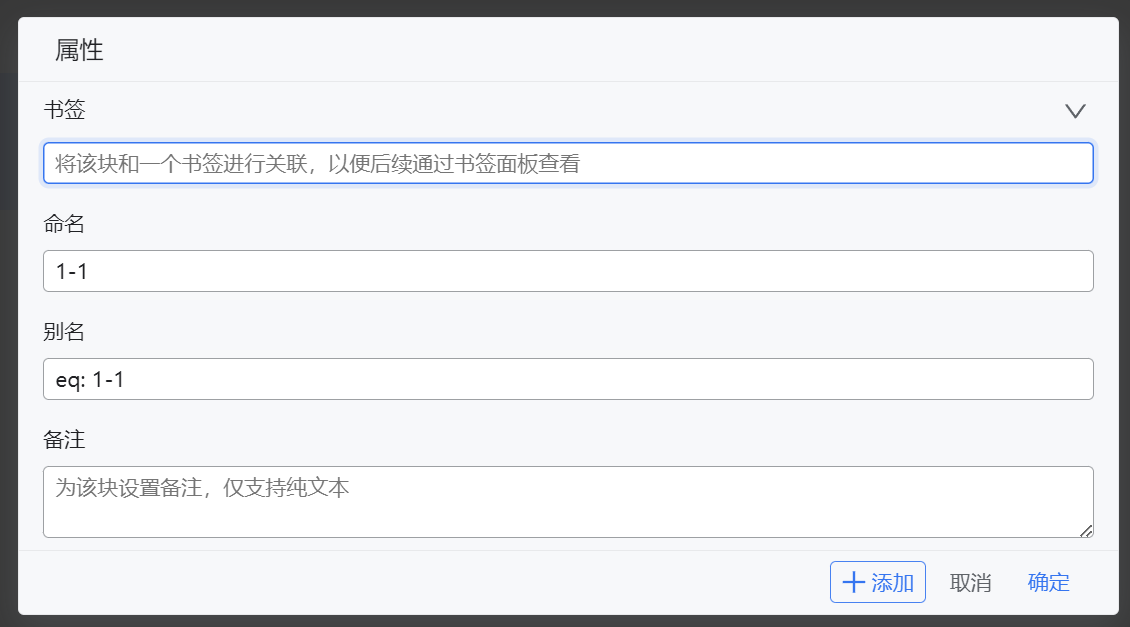
Task: Click the plus icon on 添加 button
Action: tap(853, 583)
